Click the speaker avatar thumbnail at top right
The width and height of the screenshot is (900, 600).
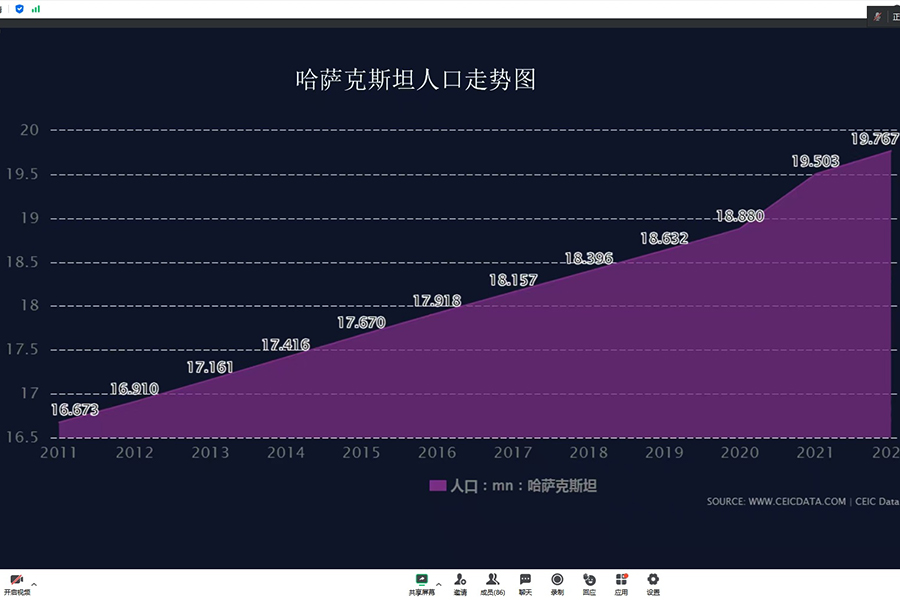pos(878,17)
